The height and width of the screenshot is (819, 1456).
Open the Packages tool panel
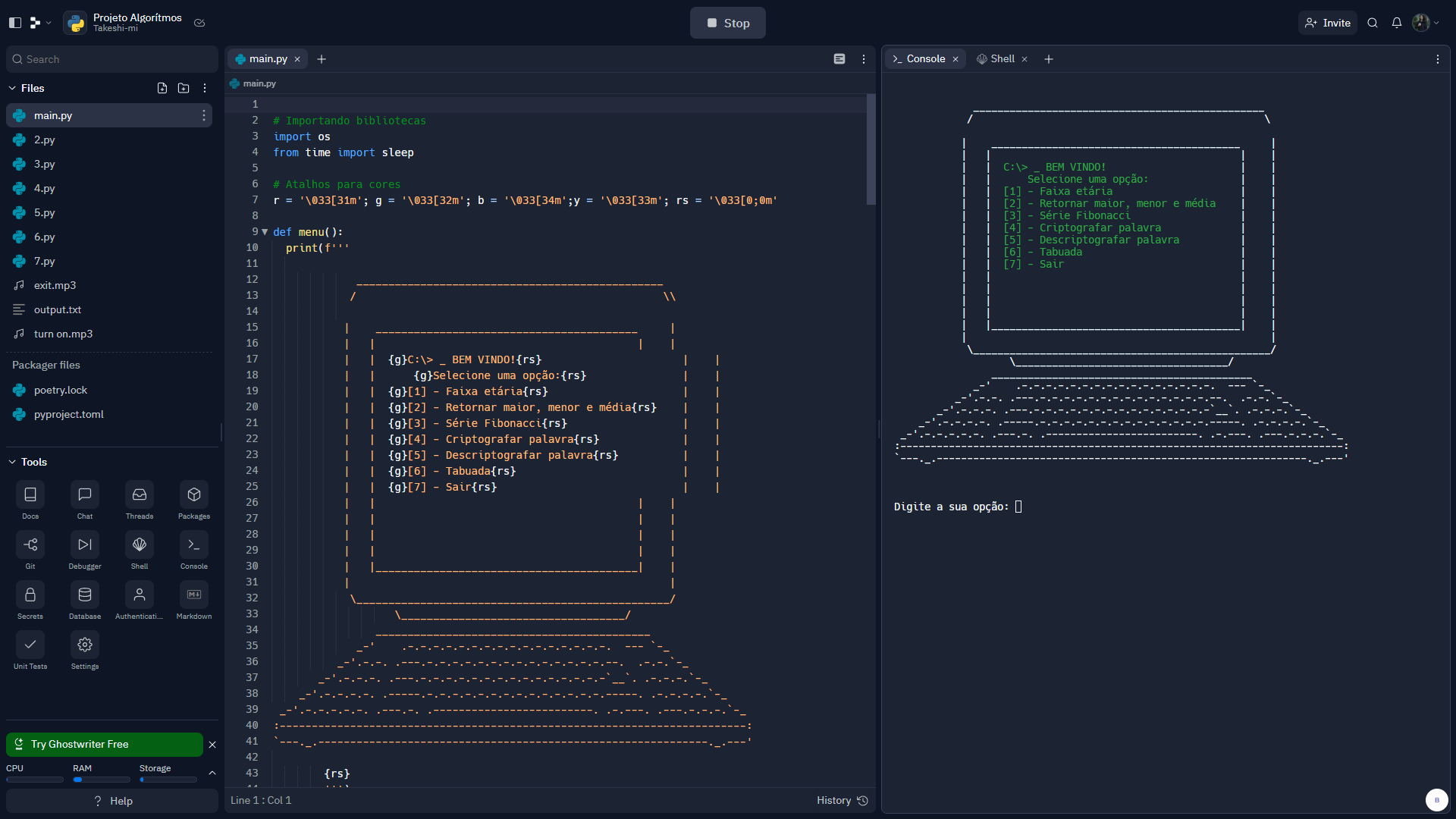[x=193, y=500]
